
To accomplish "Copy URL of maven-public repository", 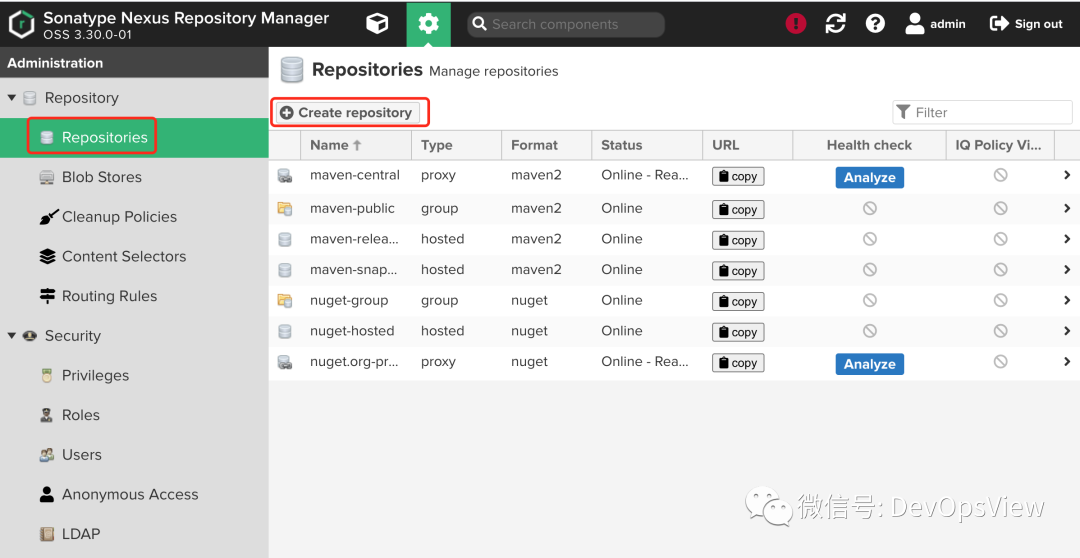I will [x=738, y=209].
